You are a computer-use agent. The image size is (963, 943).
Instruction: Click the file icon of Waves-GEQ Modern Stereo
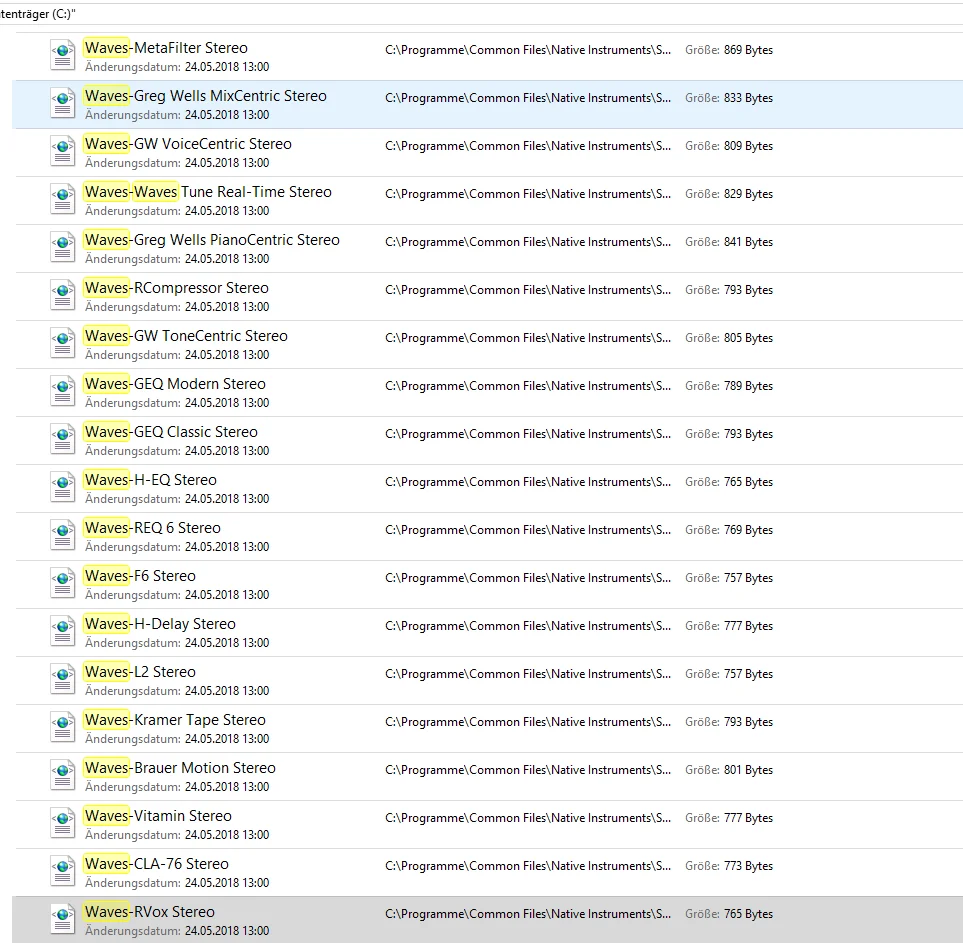click(63, 391)
